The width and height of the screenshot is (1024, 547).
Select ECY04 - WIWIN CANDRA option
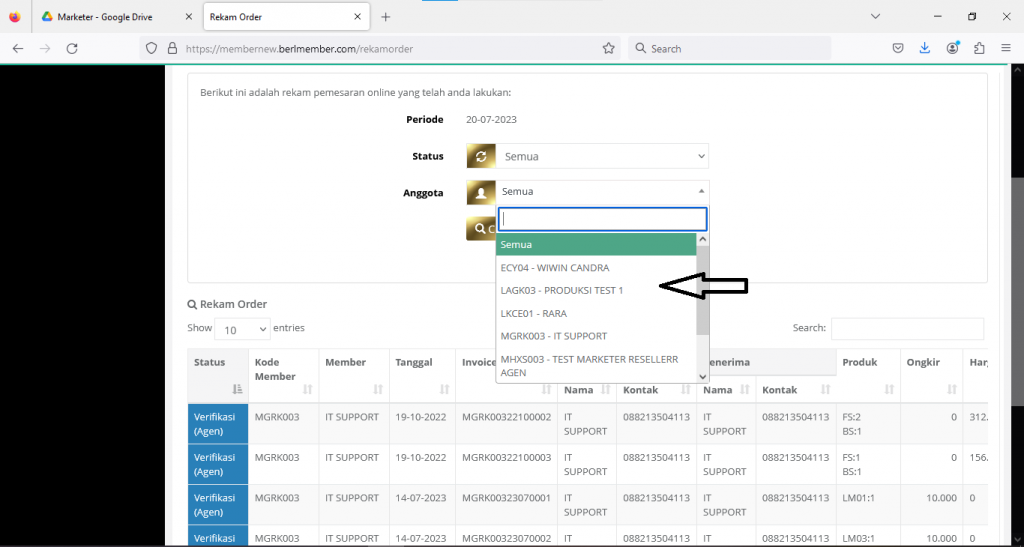tap(555, 268)
